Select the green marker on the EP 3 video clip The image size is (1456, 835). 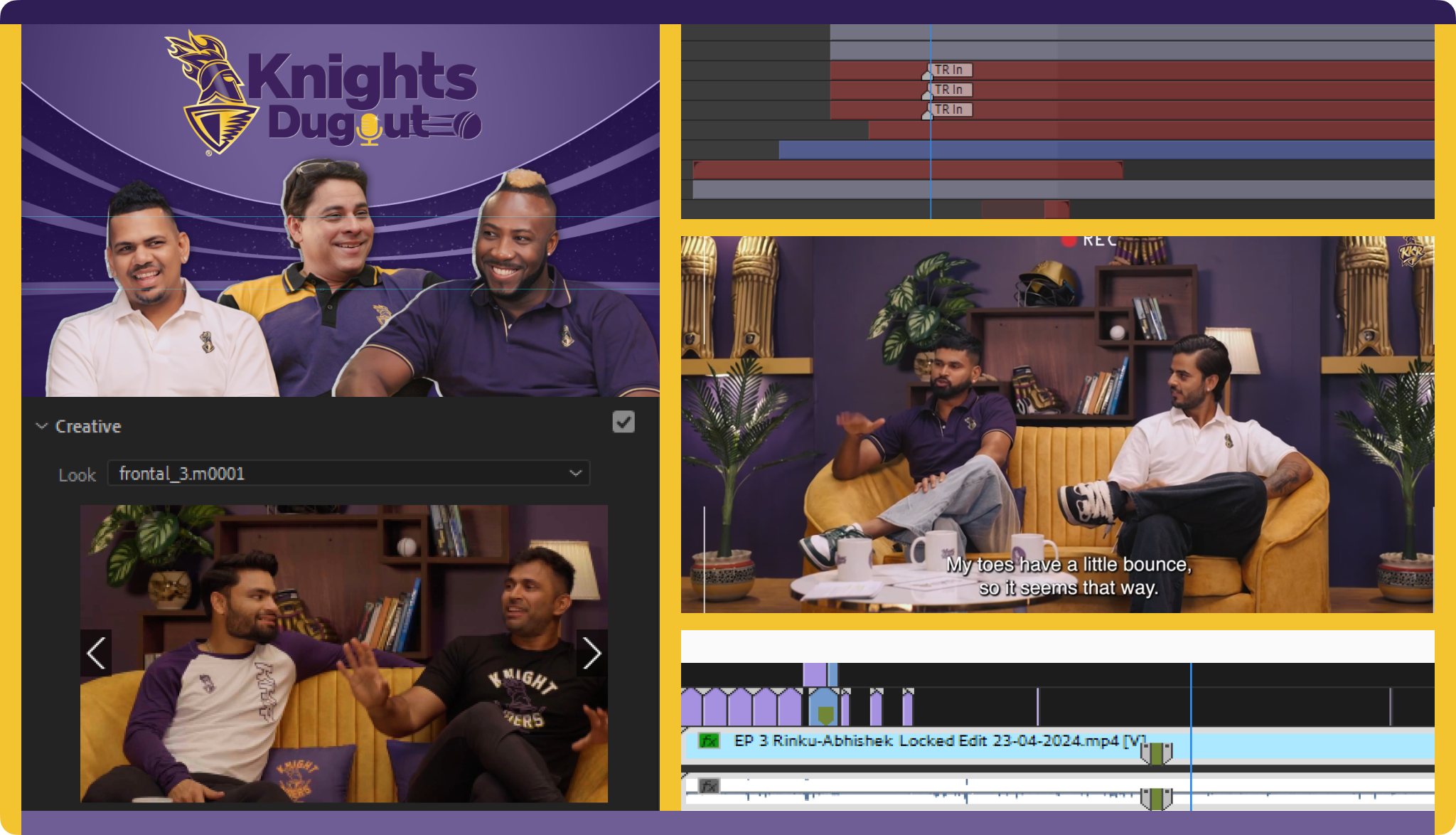point(1156,752)
